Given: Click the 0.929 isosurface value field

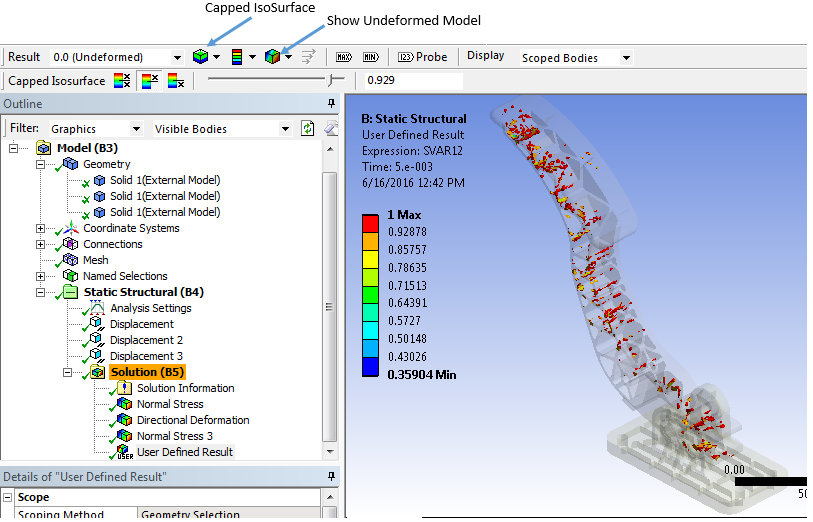Looking at the screenshot, I should tap(412, 80).
